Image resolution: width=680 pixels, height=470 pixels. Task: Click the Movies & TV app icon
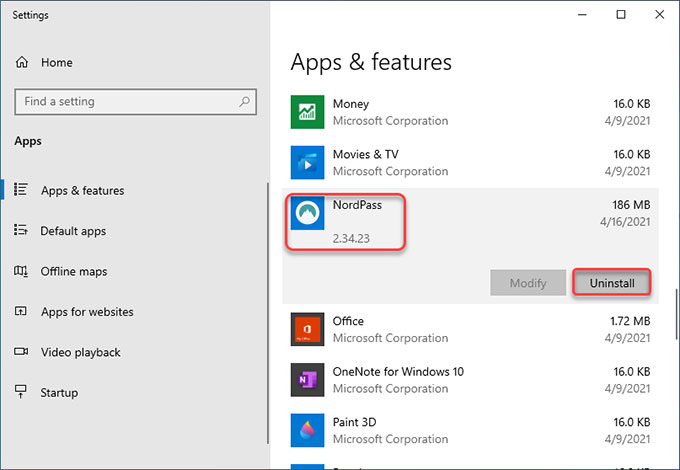pos(307,163)
